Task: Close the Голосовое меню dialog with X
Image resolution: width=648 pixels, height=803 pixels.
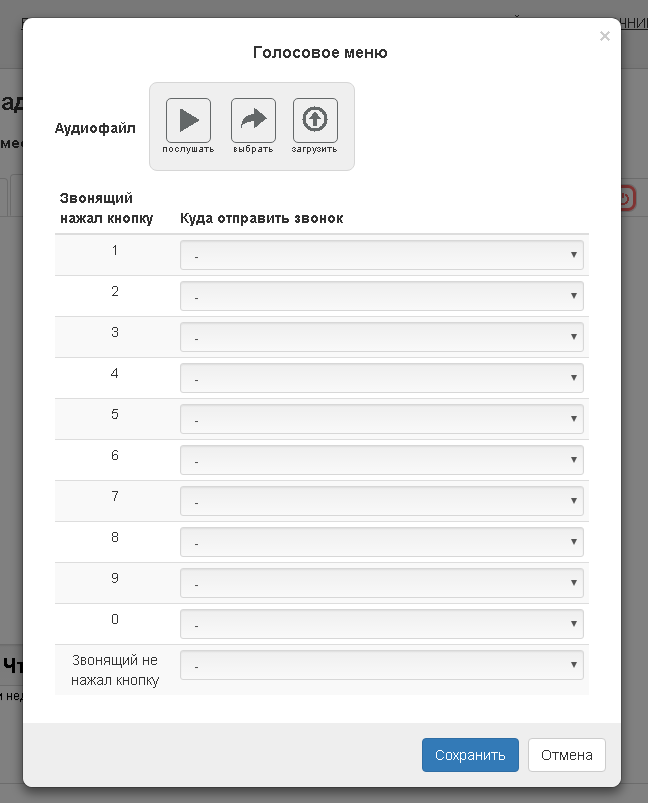Action: (604, 36)
